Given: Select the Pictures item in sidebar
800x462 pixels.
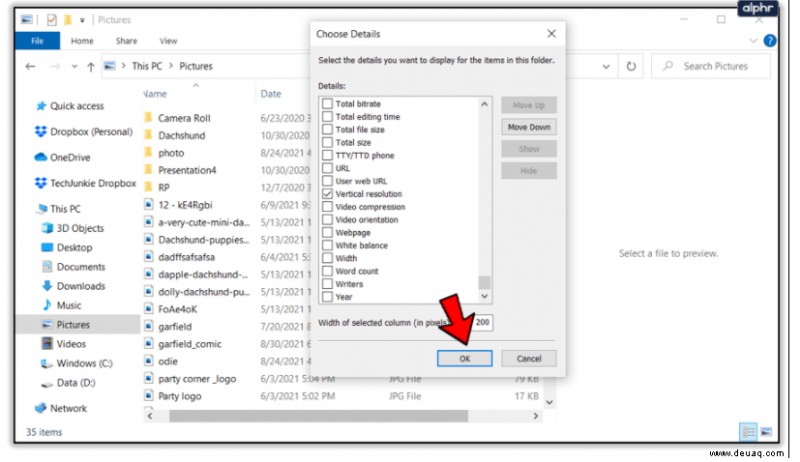Looking at the screenshot, I should pyautogui.click(x=78, y=324).
